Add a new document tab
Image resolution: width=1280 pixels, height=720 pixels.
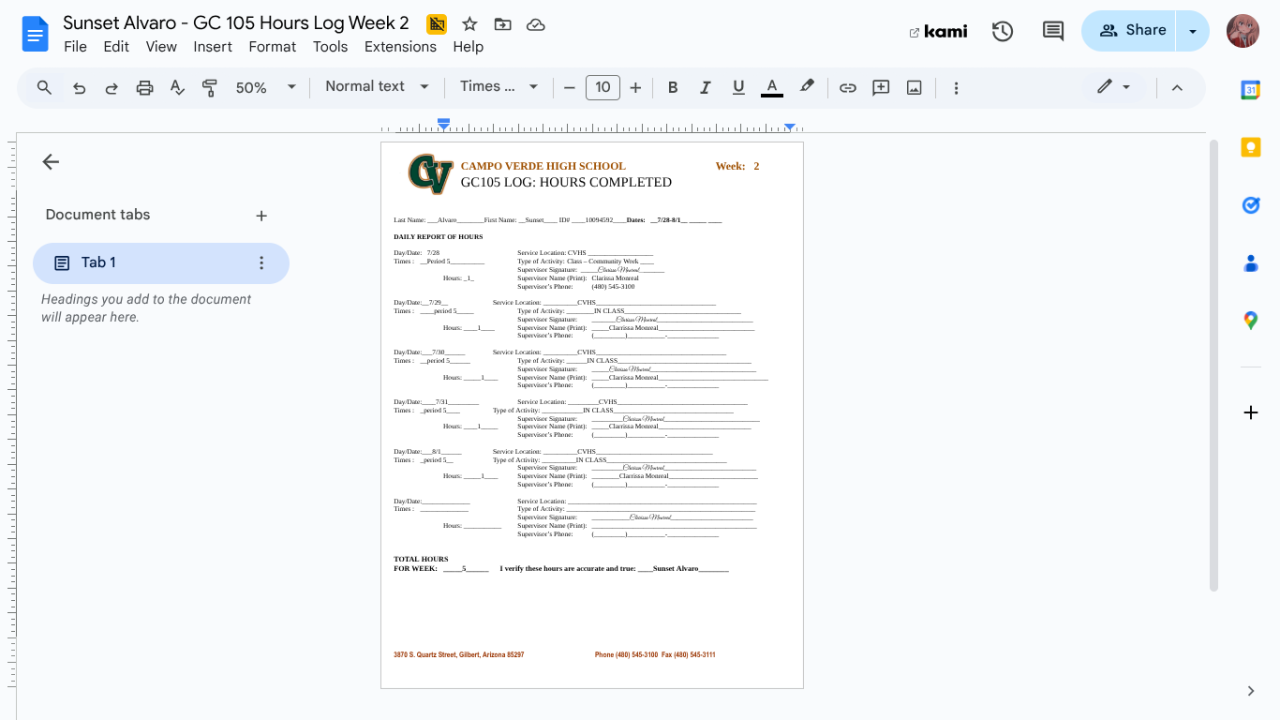[261, 216]
